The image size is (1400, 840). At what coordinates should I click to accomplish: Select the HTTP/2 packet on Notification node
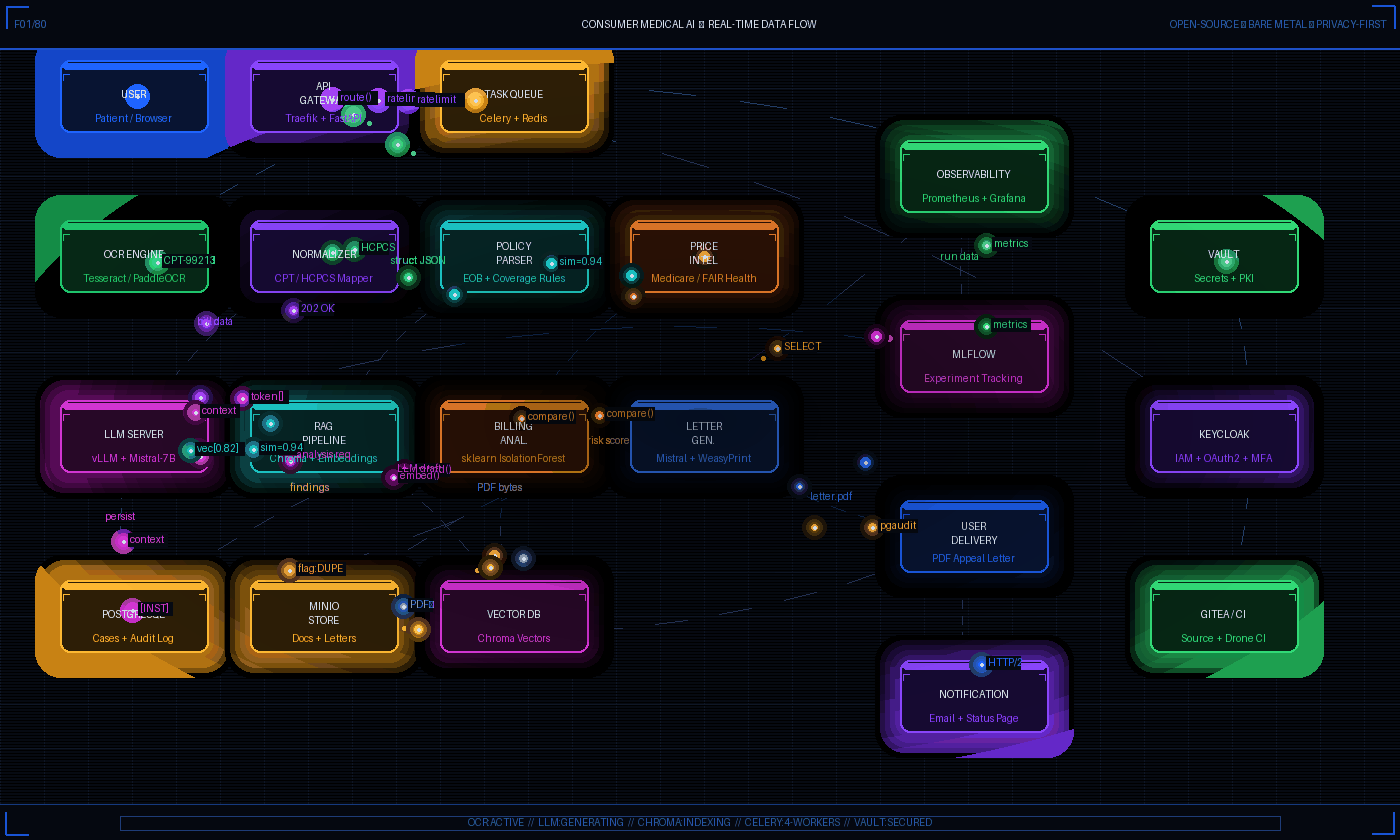tap(980, 664)
